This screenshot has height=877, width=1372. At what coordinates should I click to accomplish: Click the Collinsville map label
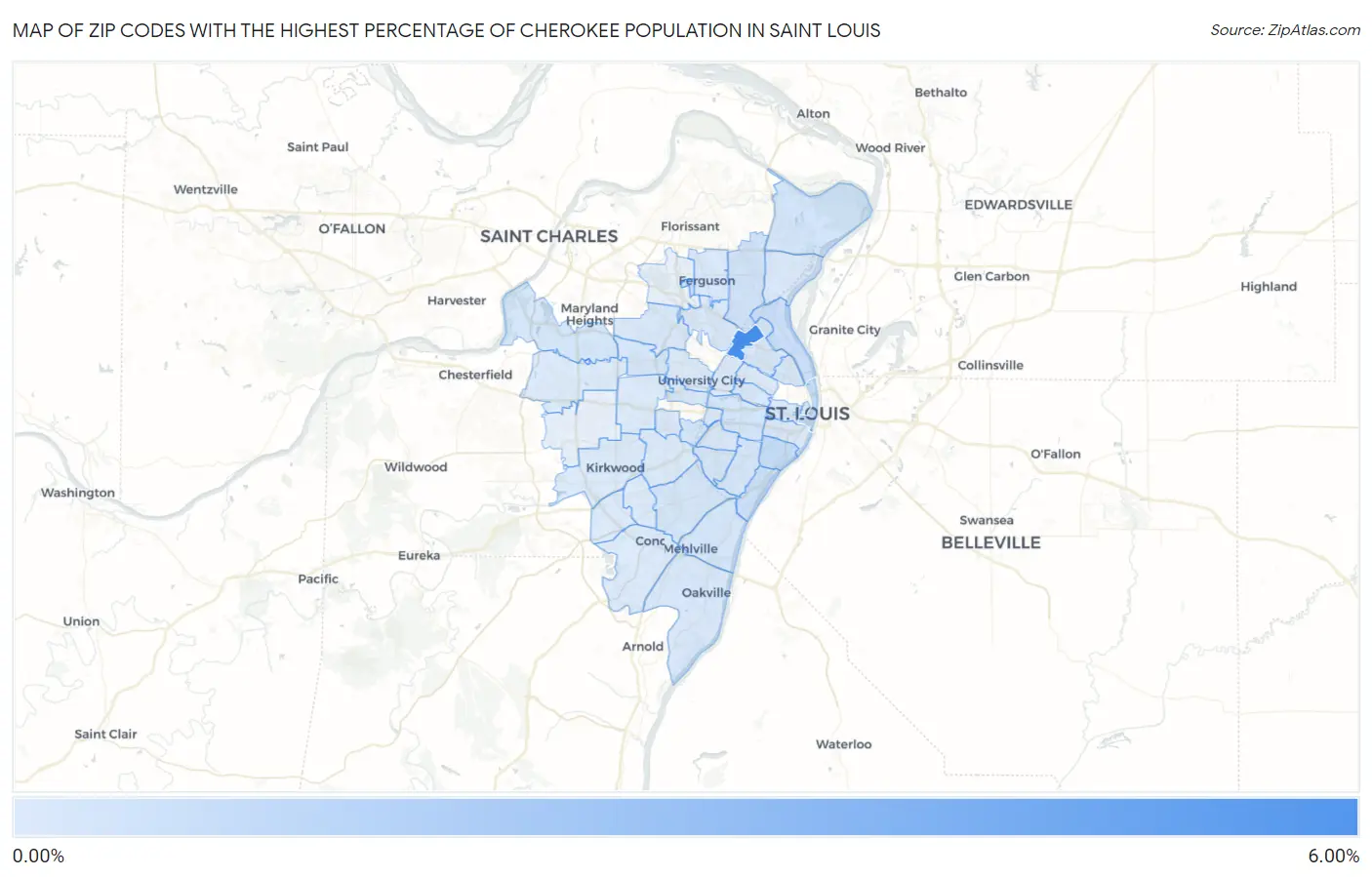(x=990, y=366)
